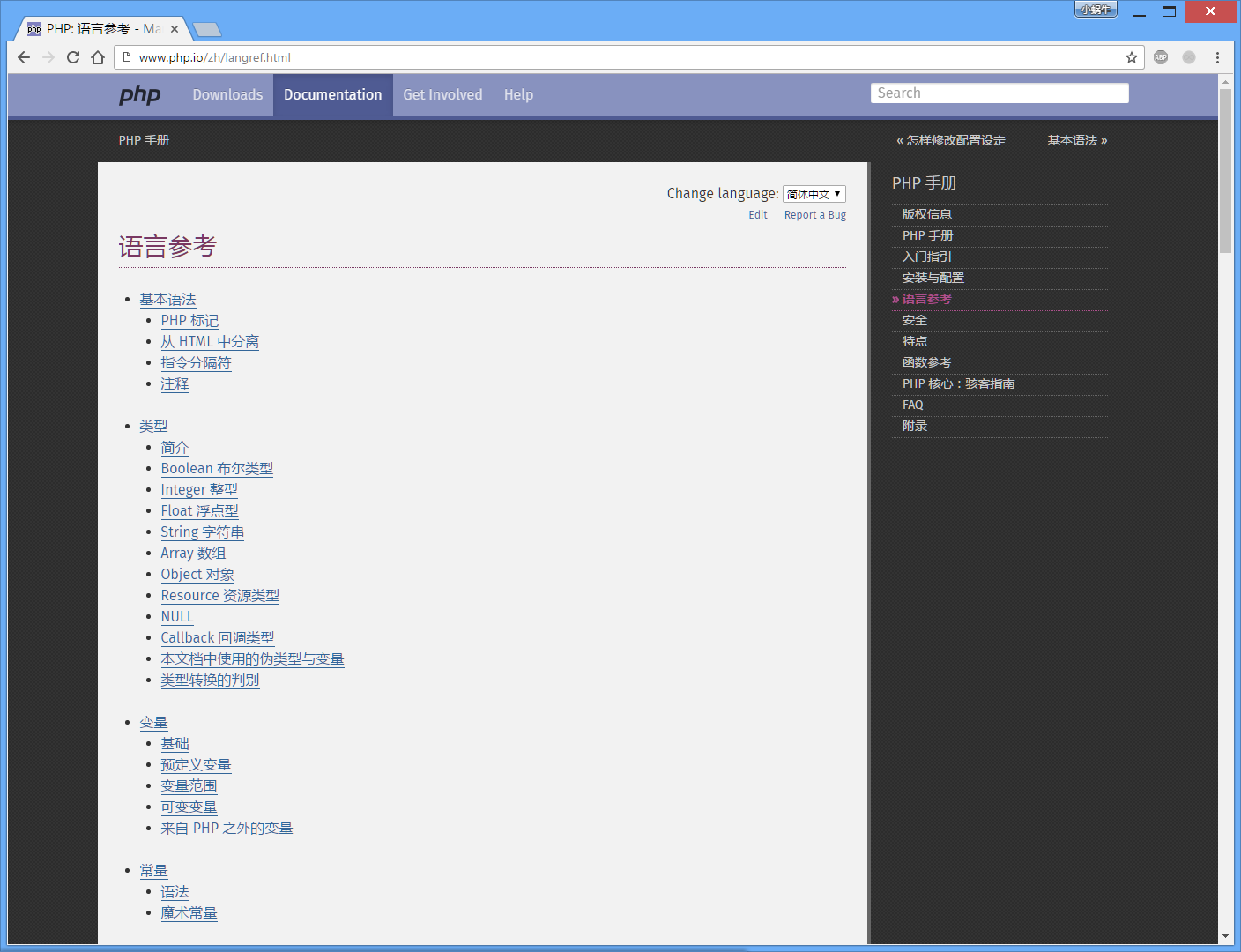Open sidebar PHP 核心：骇客指南 item

pyautogui.click(x=999, y=383)
